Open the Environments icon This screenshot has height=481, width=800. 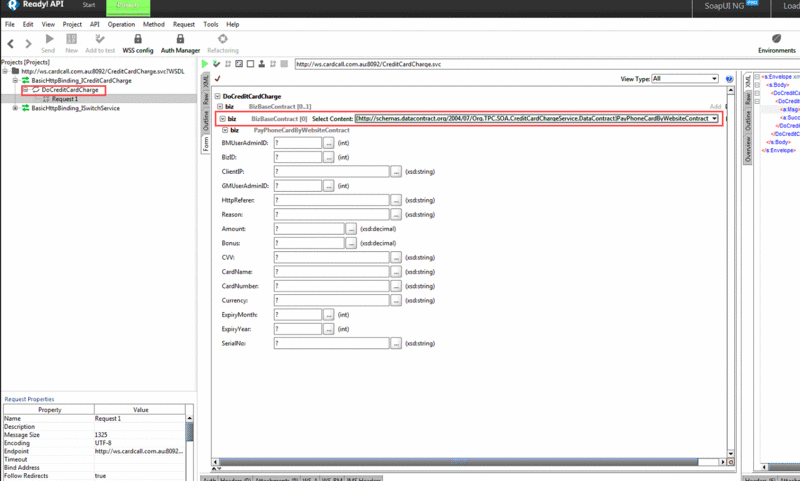(777, 40)
